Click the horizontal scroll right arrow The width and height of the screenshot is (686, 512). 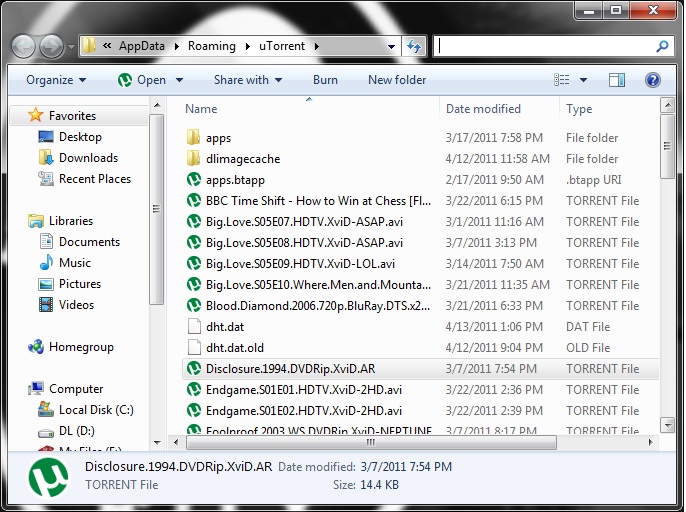tap(651, 442)
